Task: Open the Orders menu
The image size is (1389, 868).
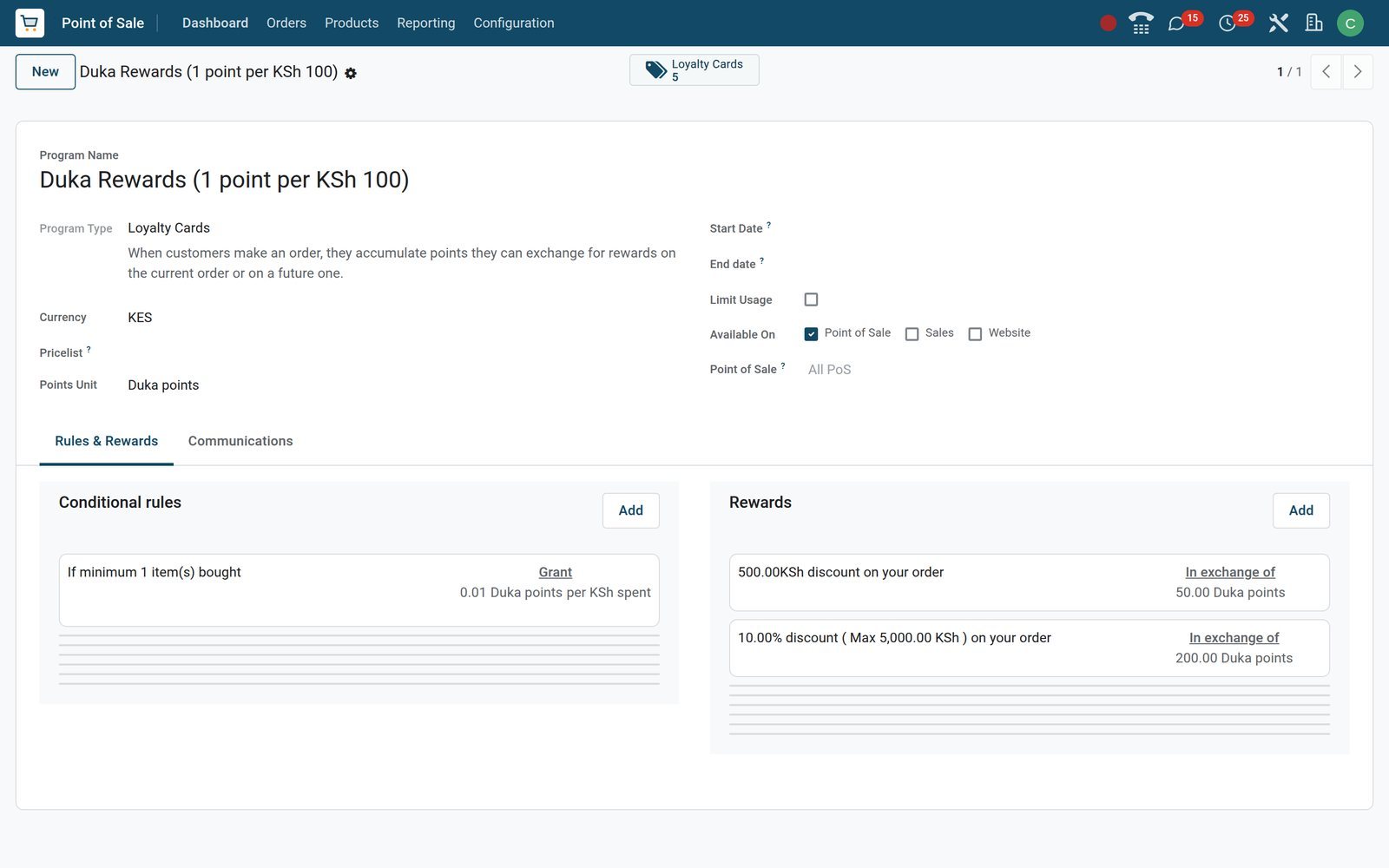Action: point(286,23)
